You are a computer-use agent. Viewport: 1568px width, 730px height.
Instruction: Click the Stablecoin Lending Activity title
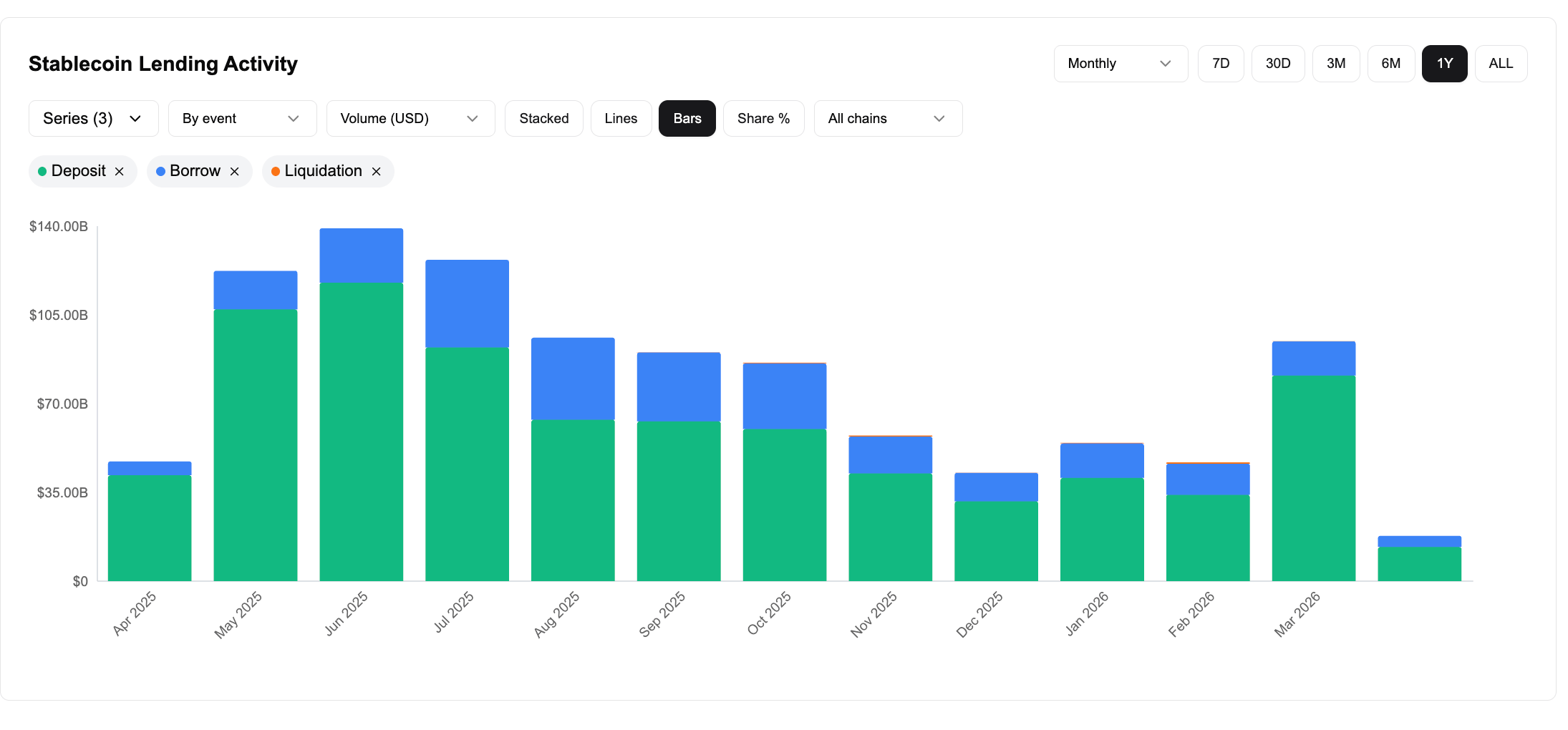163,64
